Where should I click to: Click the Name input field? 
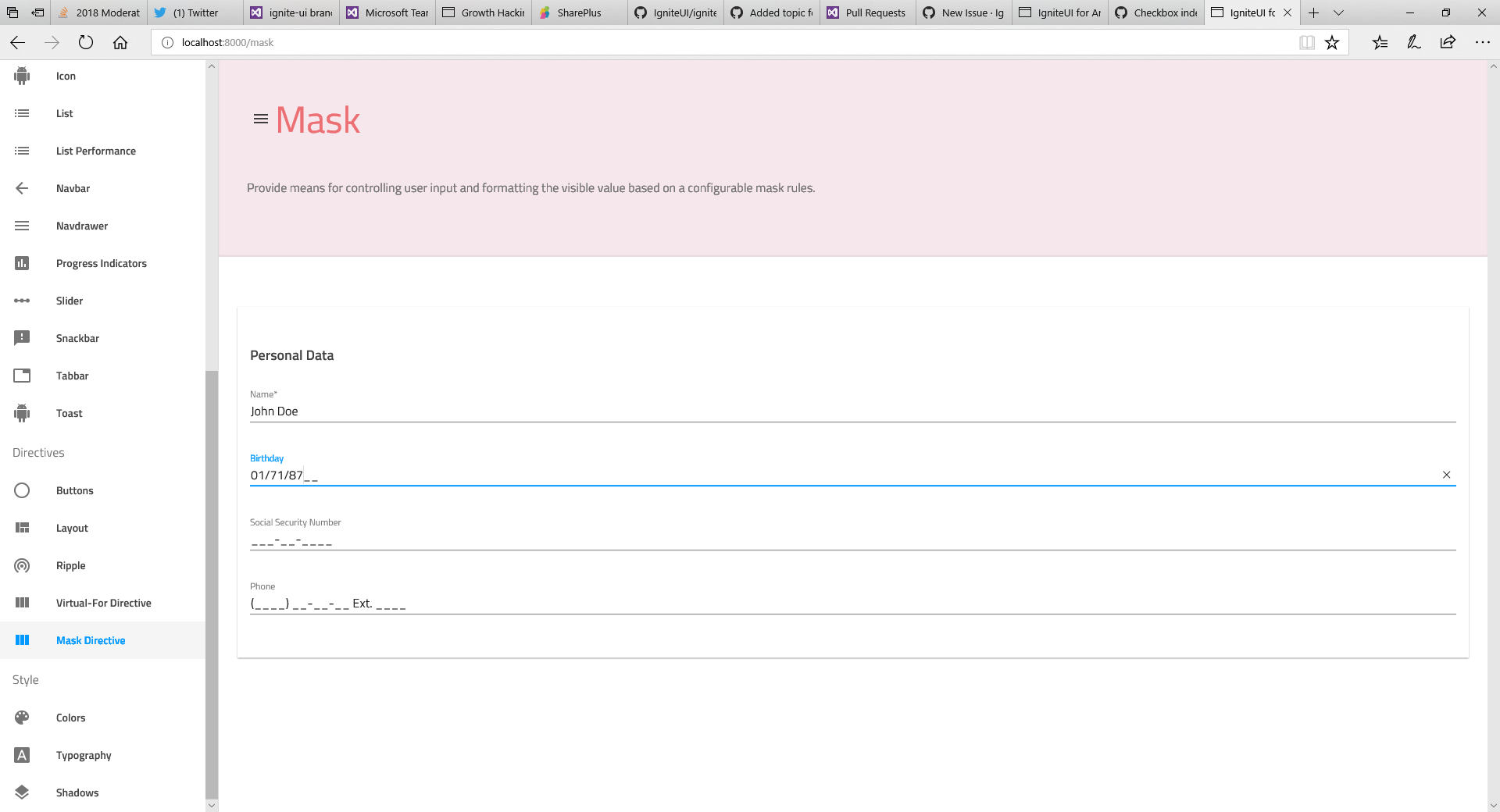(852, 411)
